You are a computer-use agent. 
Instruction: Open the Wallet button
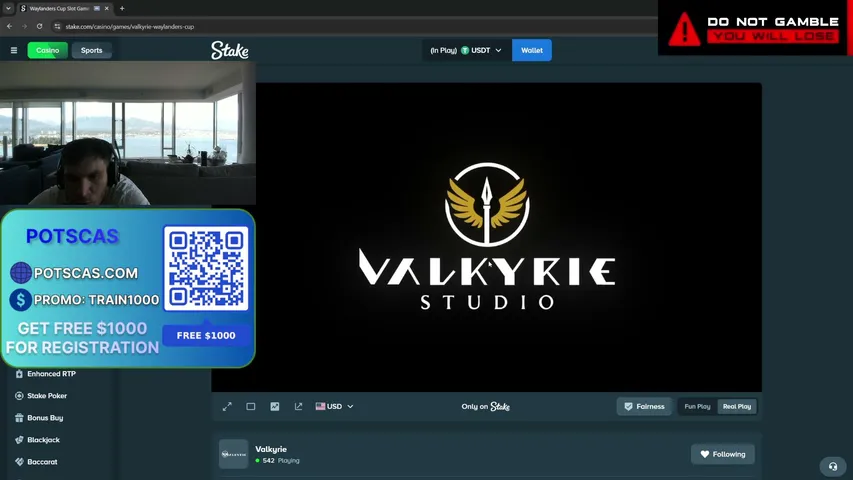point(531,50)
